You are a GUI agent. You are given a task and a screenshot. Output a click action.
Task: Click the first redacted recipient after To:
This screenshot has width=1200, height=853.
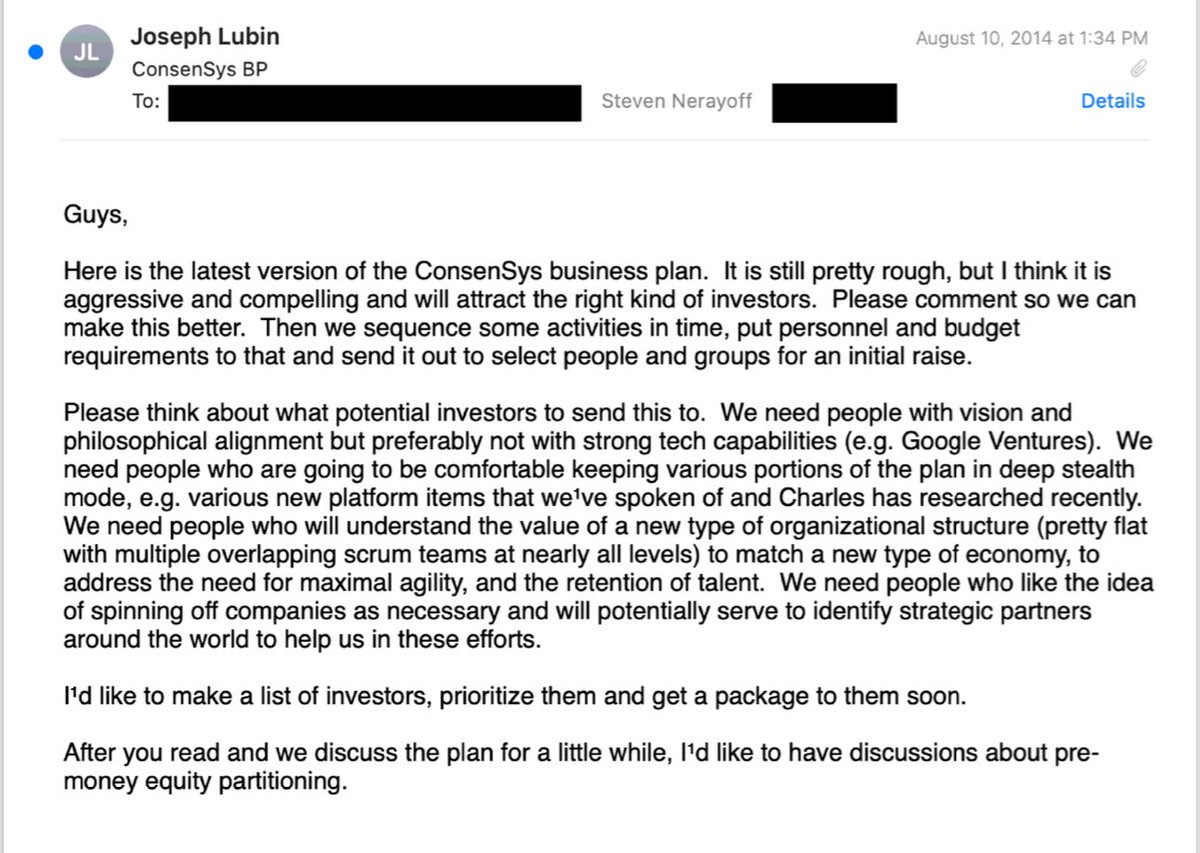374,103
